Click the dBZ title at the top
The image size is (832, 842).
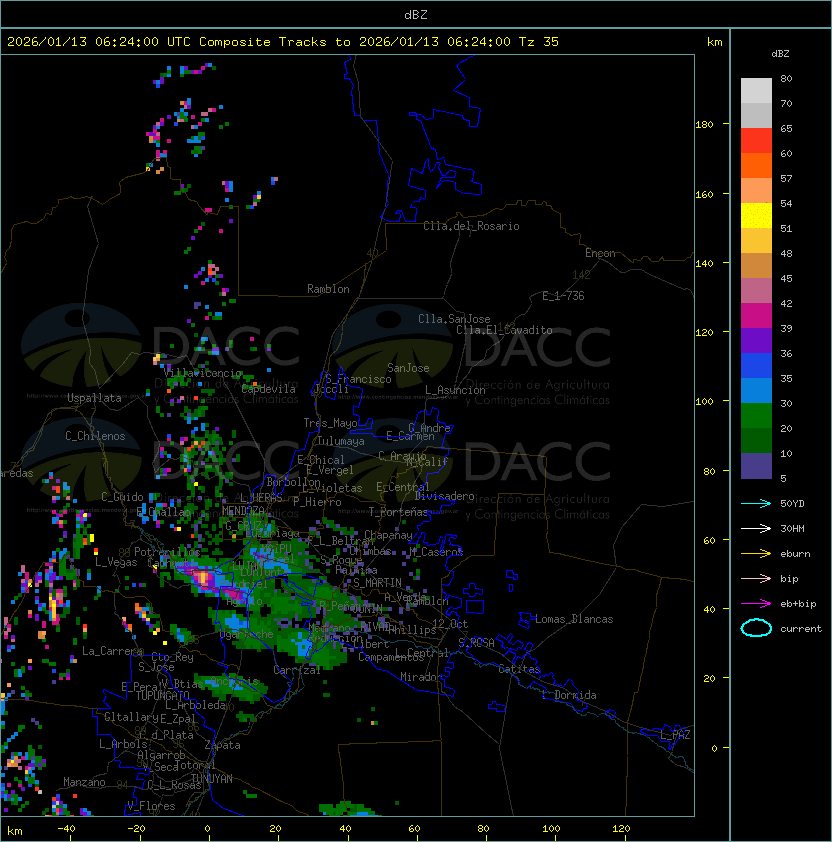tap(416, 14)
